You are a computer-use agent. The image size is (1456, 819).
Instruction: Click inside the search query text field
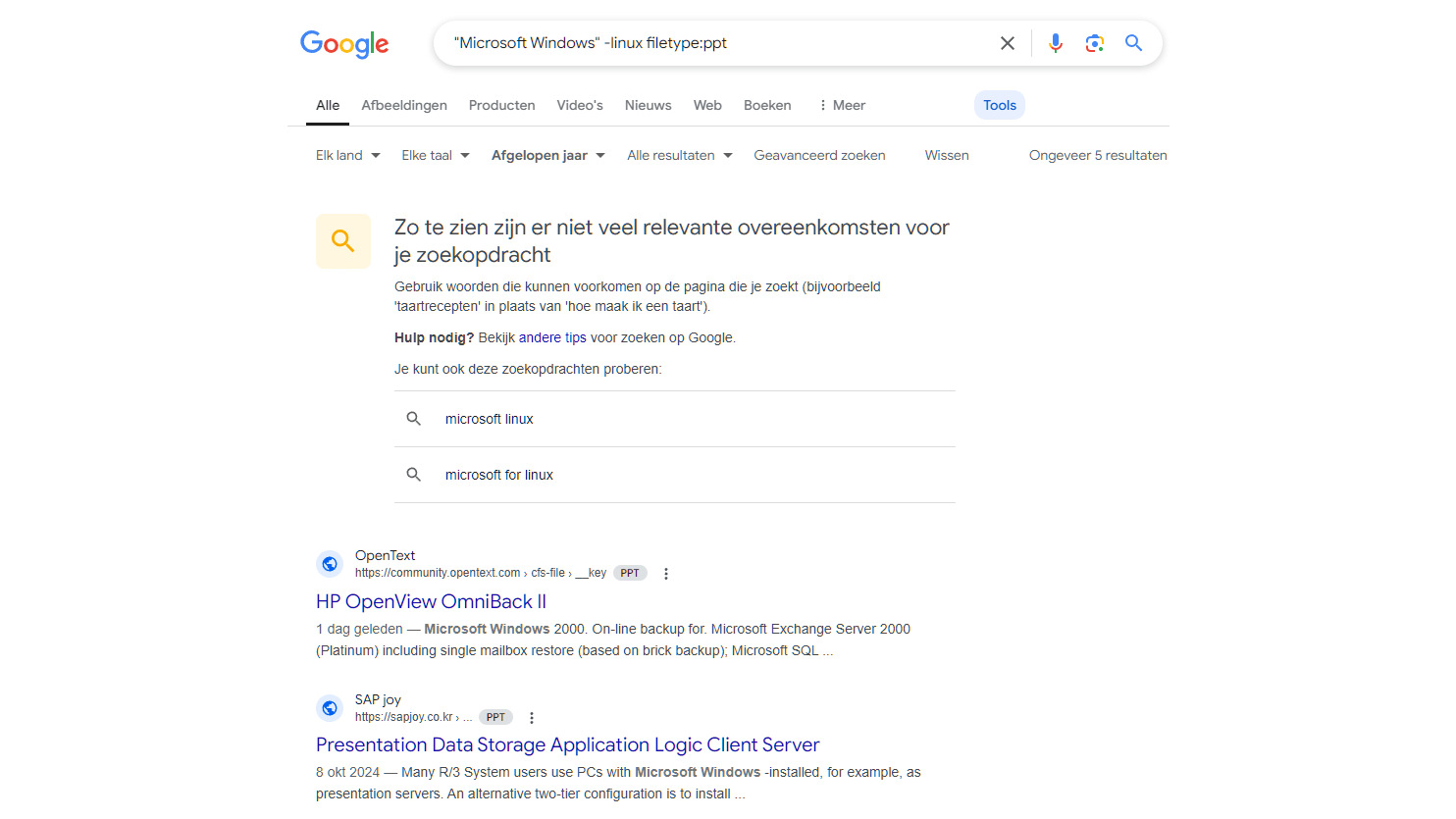(716, 43)
